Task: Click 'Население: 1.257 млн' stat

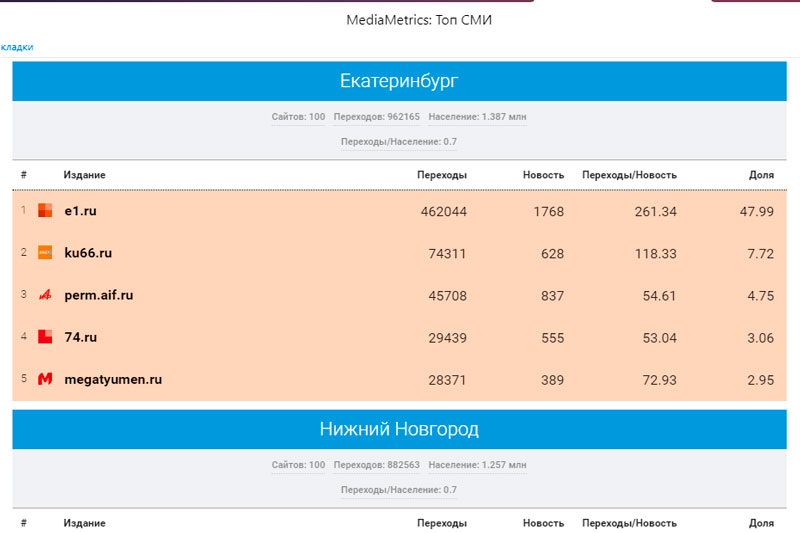Action: click(477, 465)
